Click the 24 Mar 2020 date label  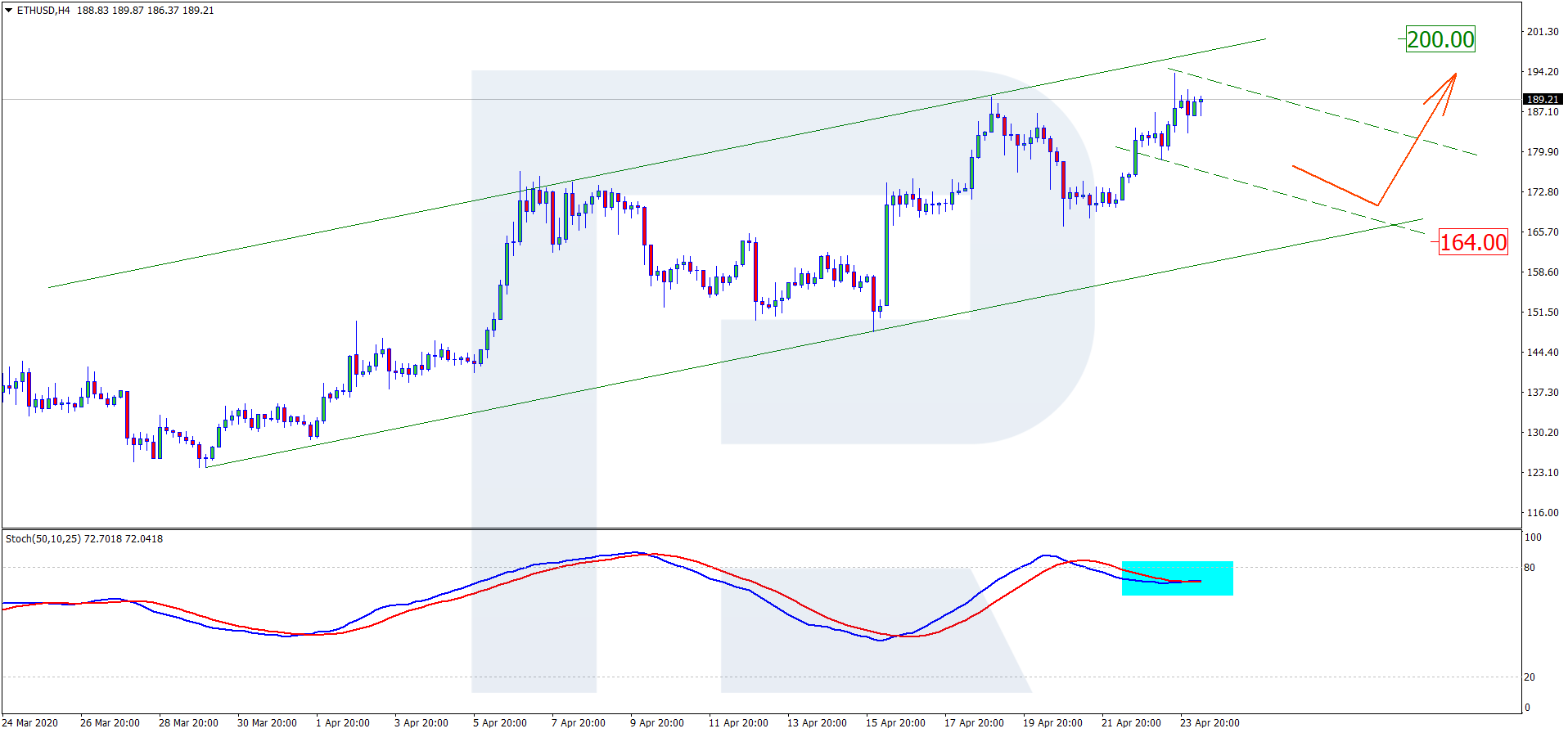[x=30, y=723]
